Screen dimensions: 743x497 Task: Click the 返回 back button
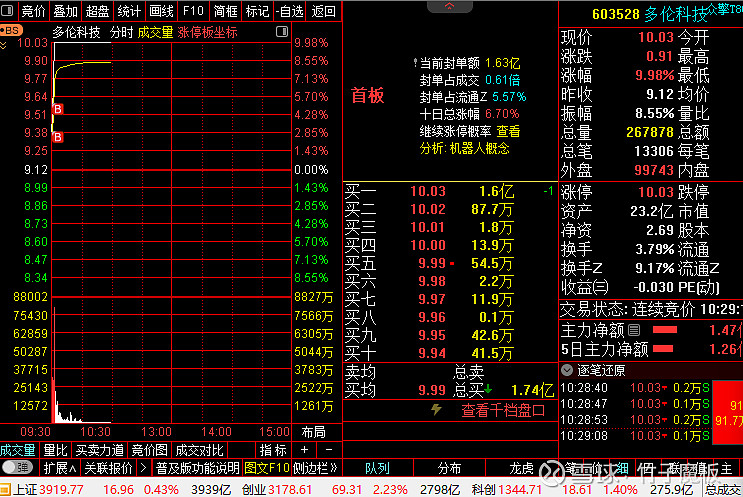324,11
